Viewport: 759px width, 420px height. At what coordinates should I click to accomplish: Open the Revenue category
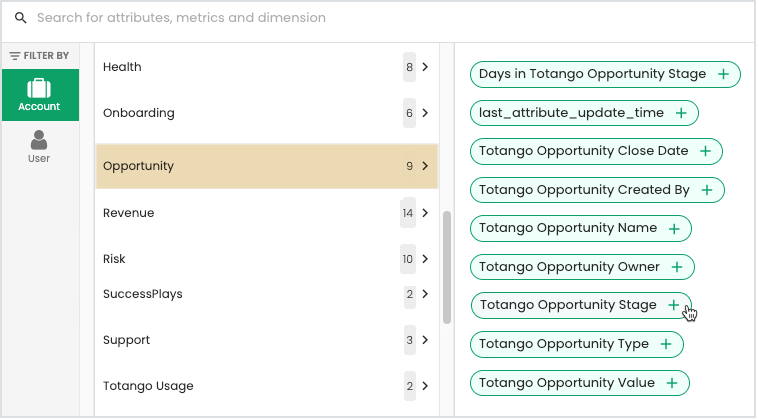pos(267,213)
